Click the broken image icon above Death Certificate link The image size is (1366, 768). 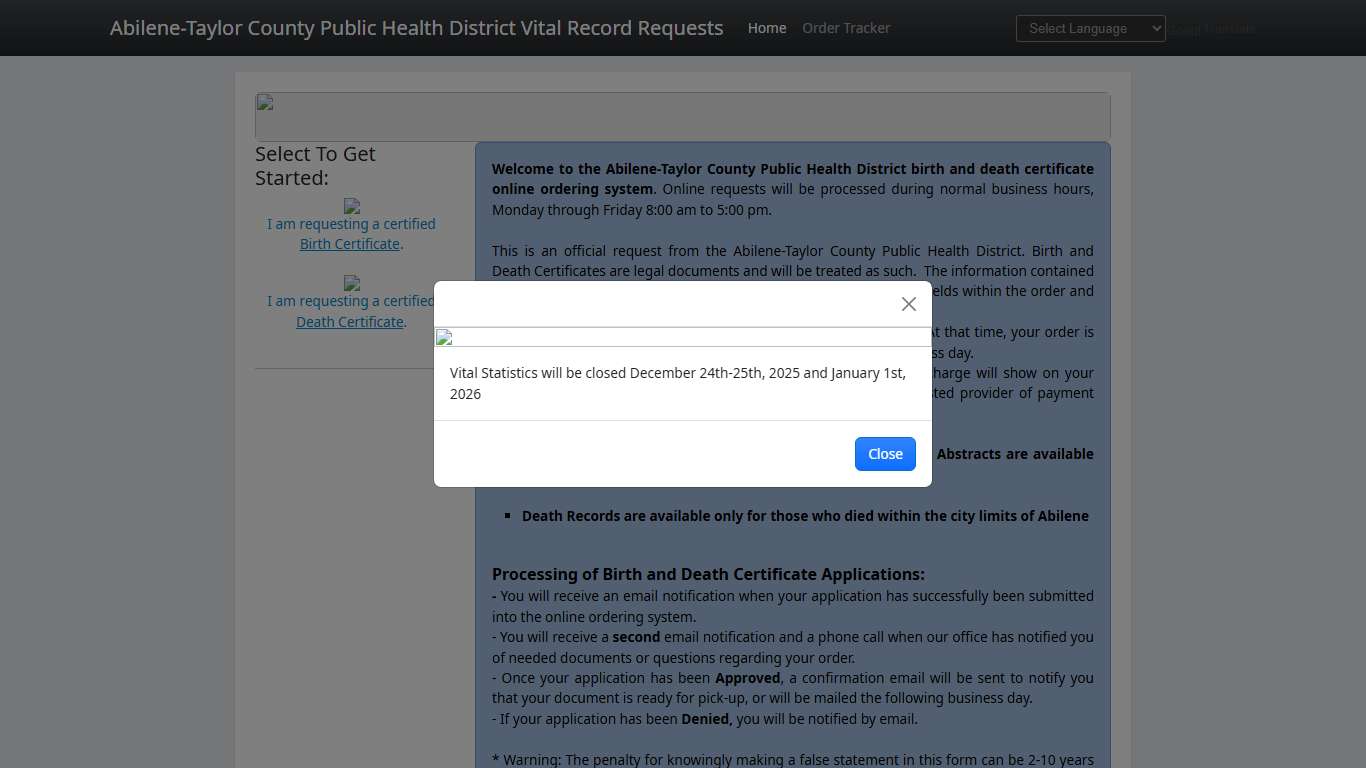[351, 282]
